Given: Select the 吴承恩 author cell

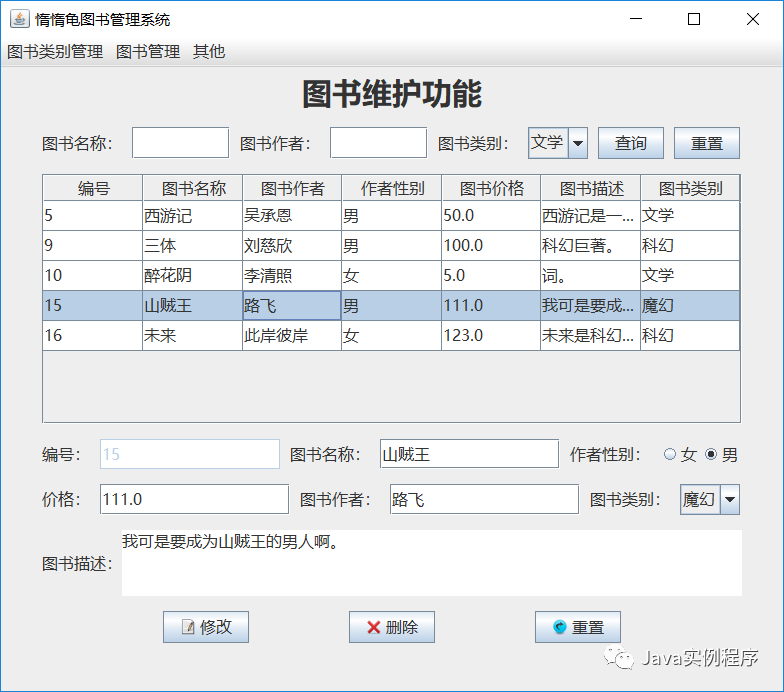Looking at the screenshot, I should tap(292, 216).
